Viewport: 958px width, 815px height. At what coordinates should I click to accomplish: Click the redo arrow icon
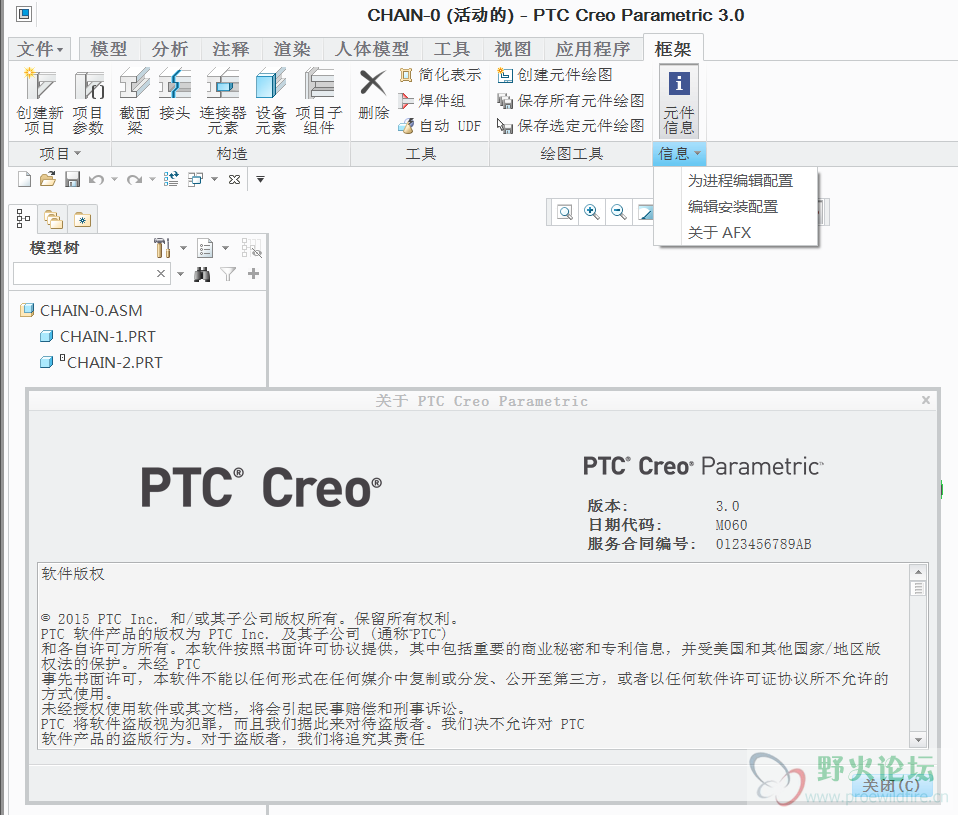pos(134,180)
